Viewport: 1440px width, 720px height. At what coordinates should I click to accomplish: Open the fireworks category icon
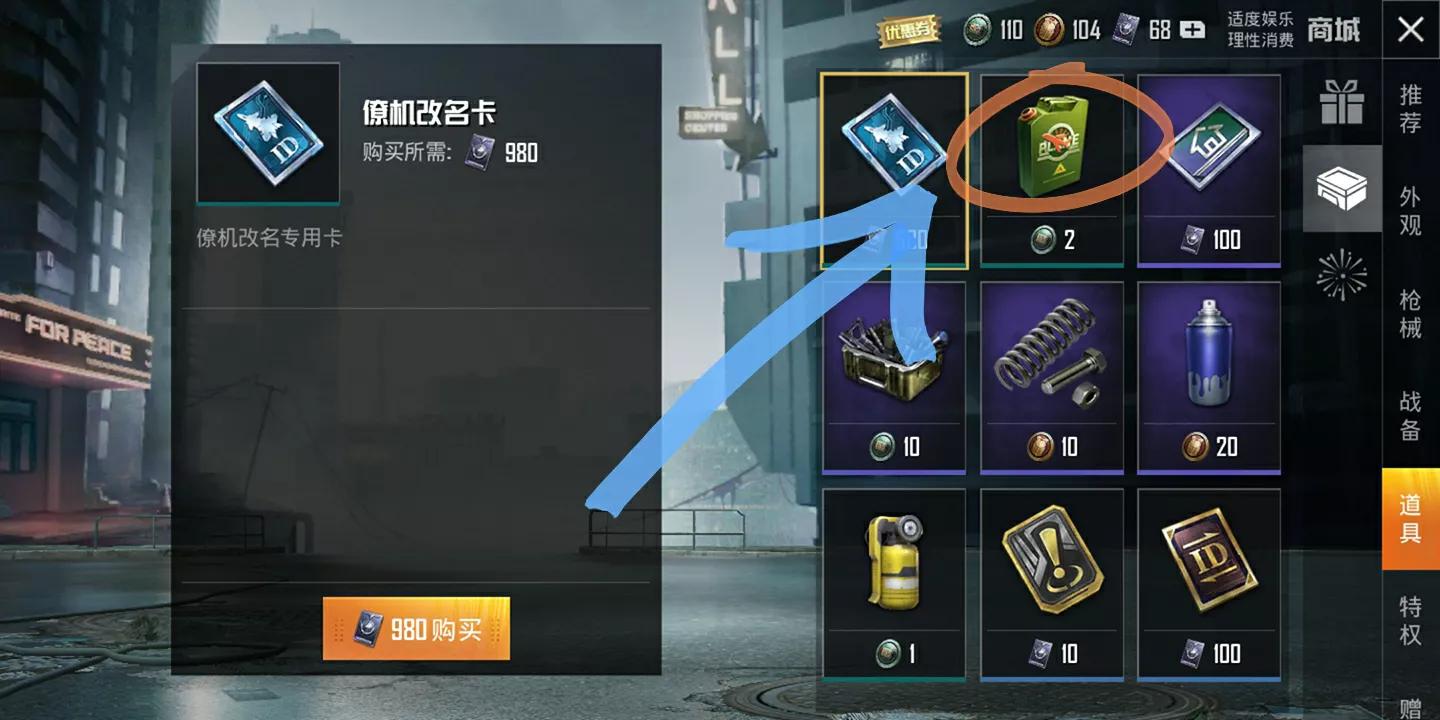coord(1342,275)
